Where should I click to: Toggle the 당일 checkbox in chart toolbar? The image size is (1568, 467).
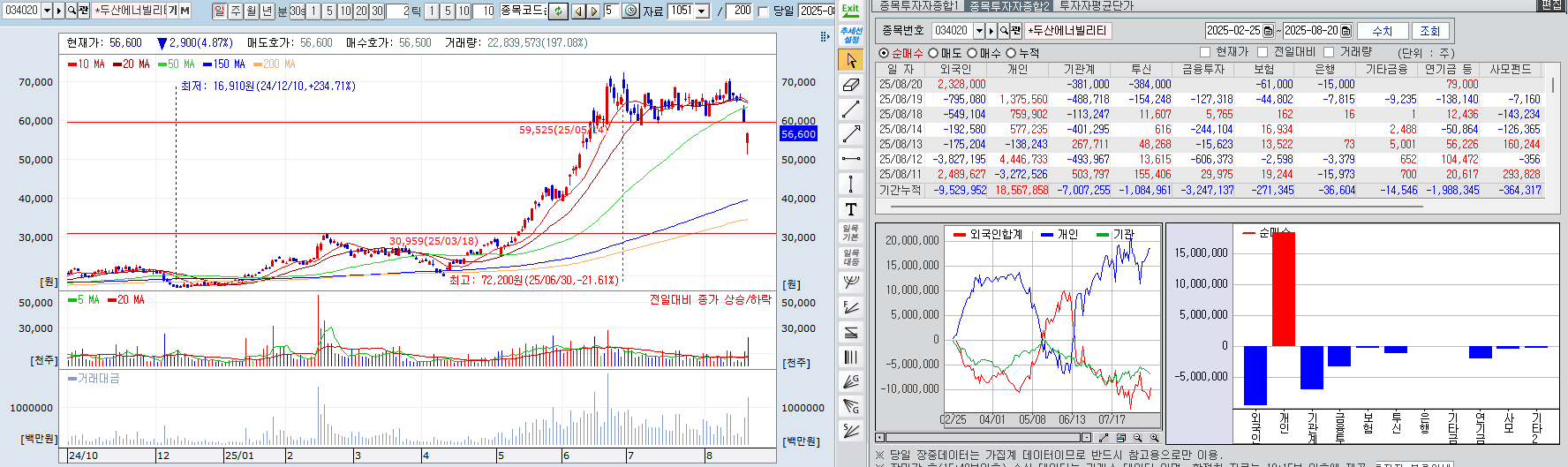pyautogui.click(x=763, y=11)
